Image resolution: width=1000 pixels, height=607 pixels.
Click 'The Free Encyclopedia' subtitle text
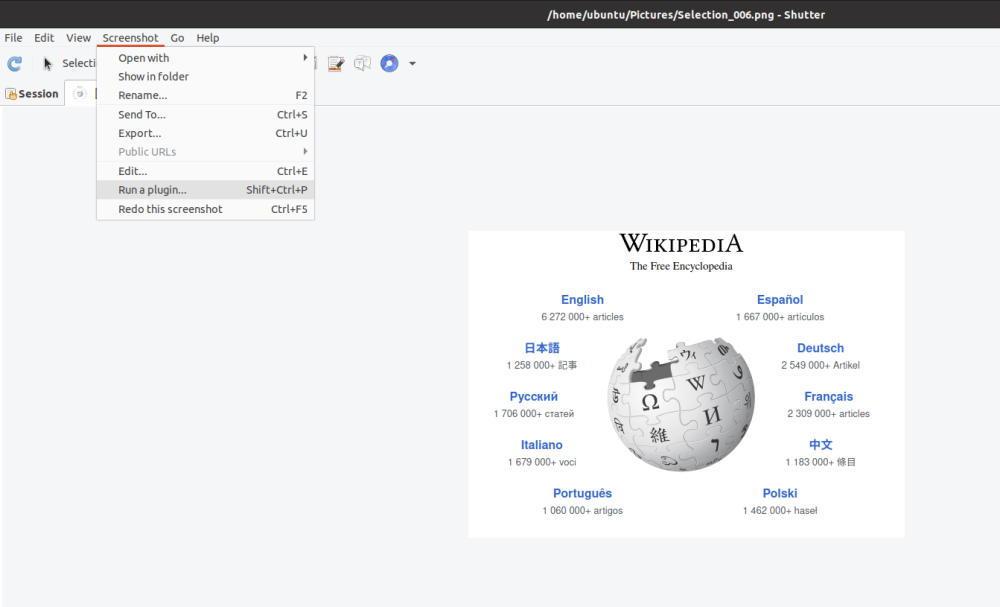[681, 267]
